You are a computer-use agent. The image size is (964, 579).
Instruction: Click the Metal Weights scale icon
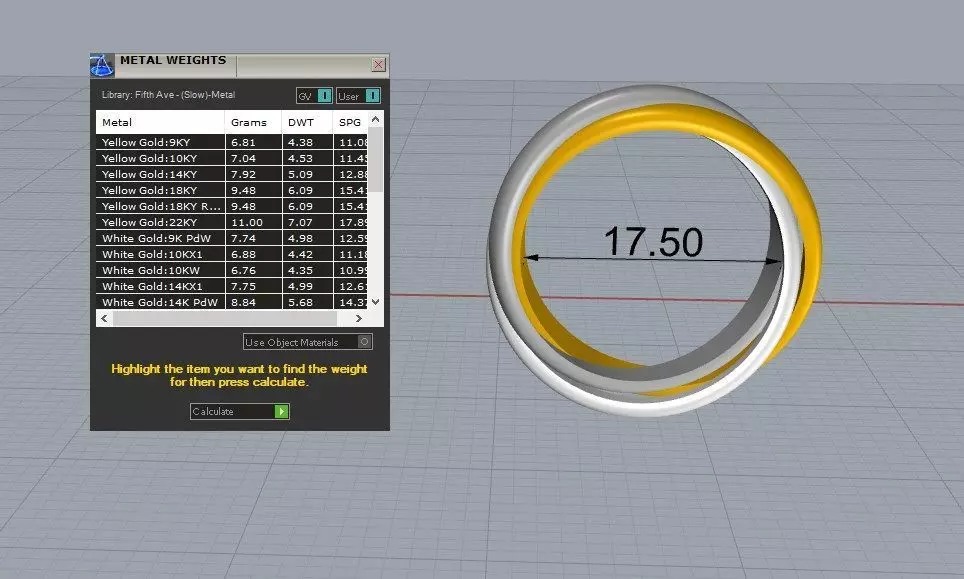click(x=101, y=65)
